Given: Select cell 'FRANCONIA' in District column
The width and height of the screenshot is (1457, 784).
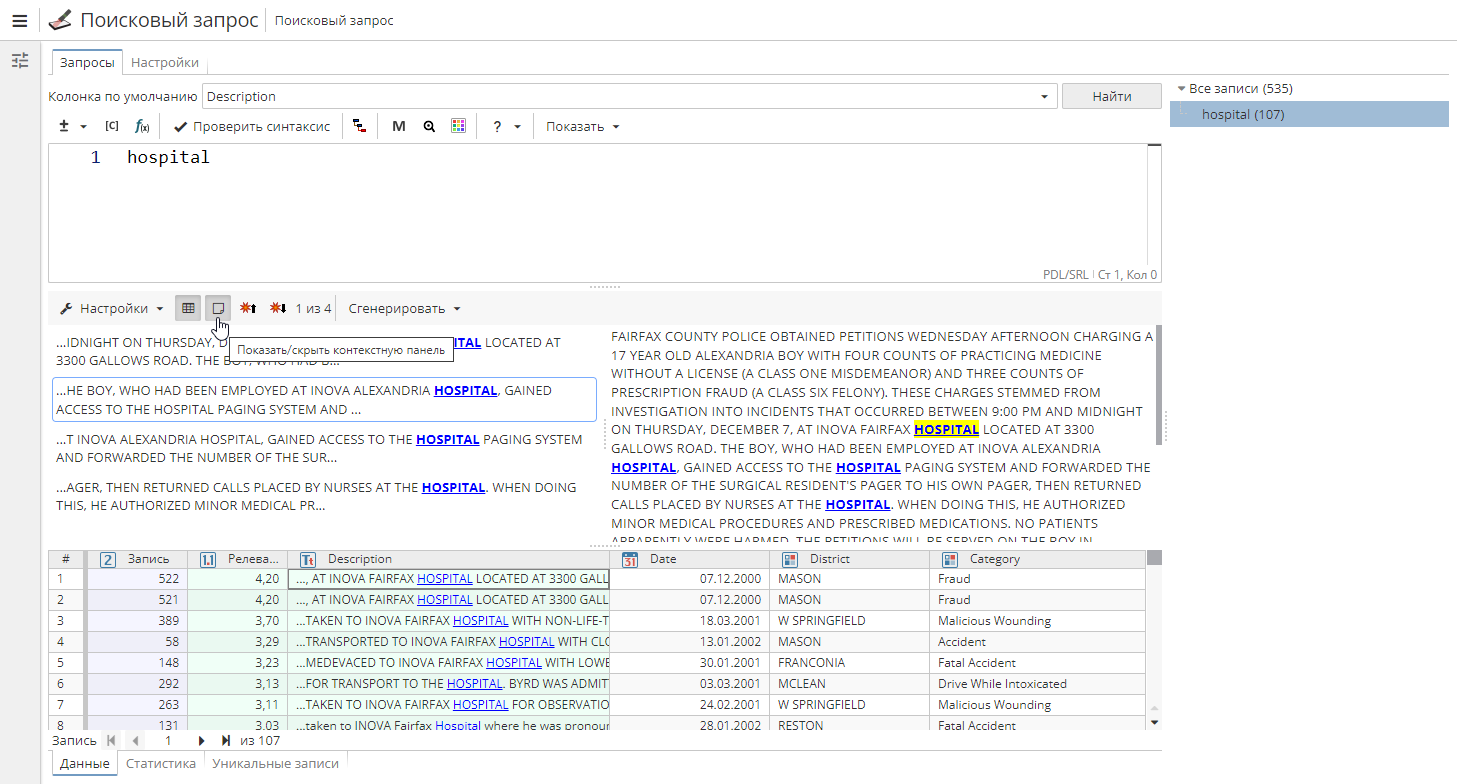Looking at the screenshot, I should click(849, 662).
